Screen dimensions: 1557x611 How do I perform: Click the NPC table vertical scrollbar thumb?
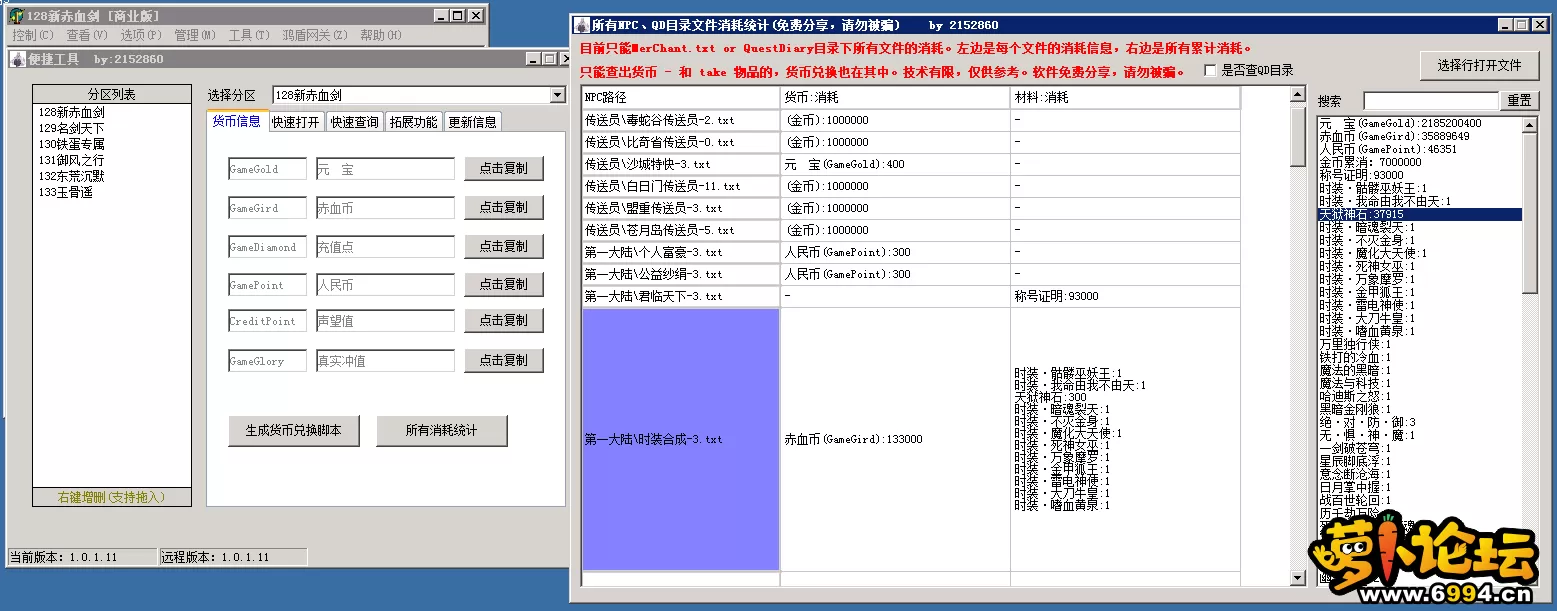click(1298, 136)
